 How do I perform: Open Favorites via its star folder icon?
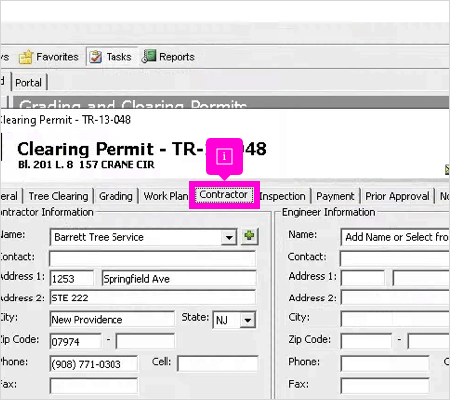tap(26, 57)
